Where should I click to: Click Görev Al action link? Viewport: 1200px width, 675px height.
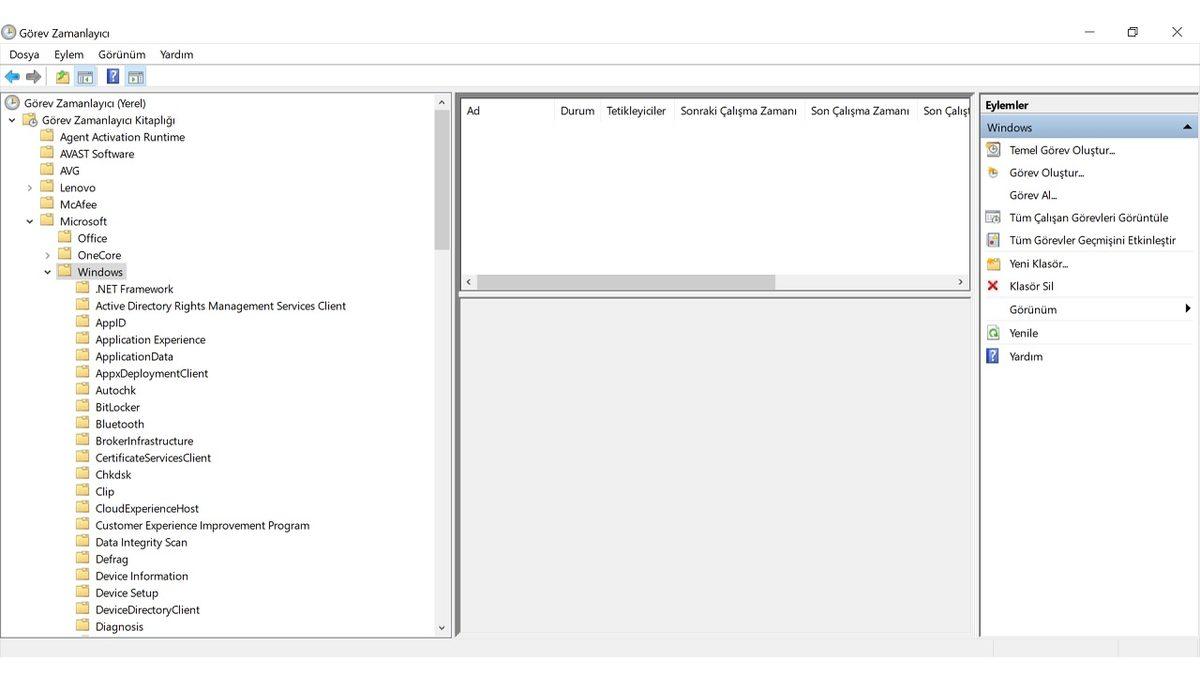1032,195
